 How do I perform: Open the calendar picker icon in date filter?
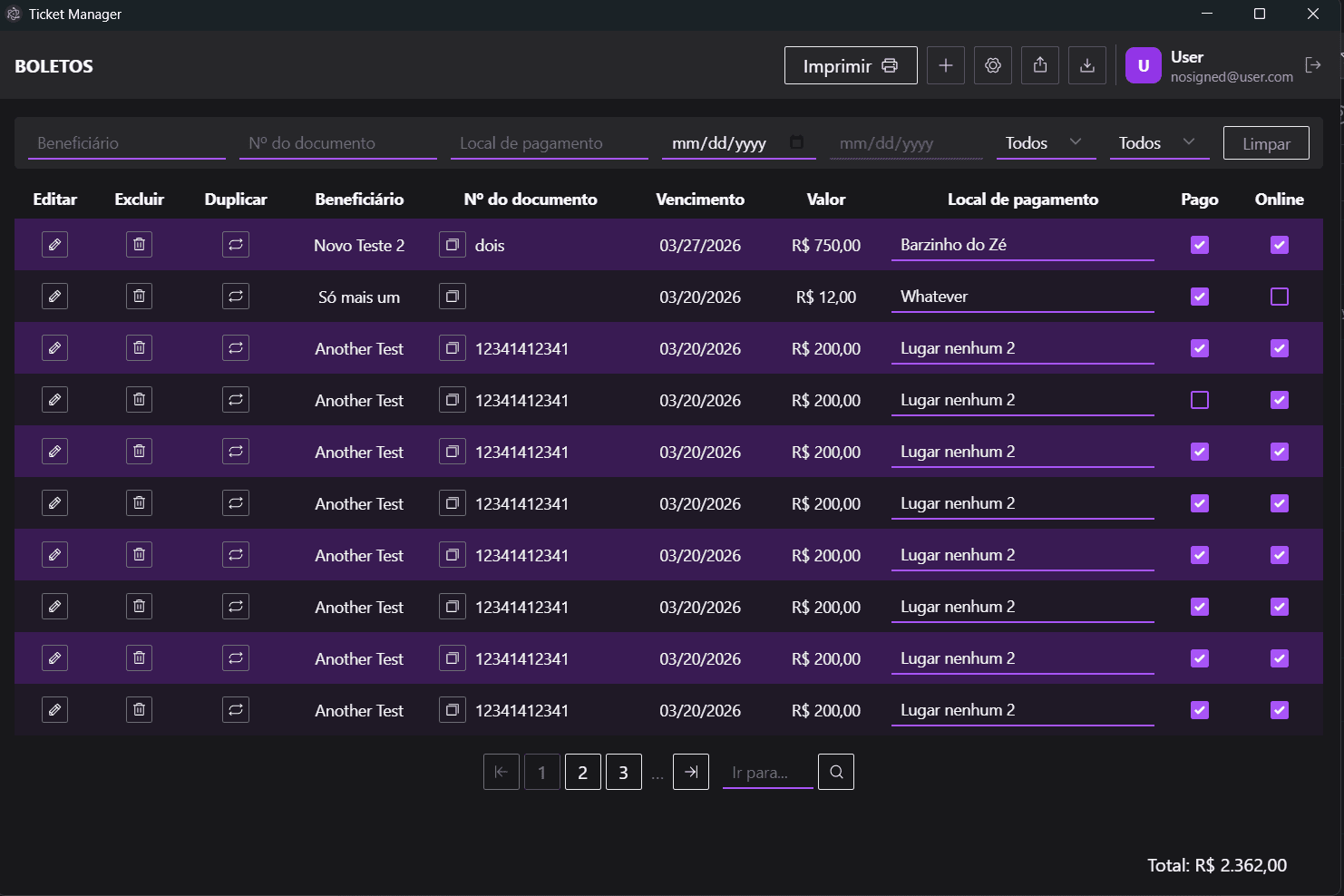coord(796,142)
